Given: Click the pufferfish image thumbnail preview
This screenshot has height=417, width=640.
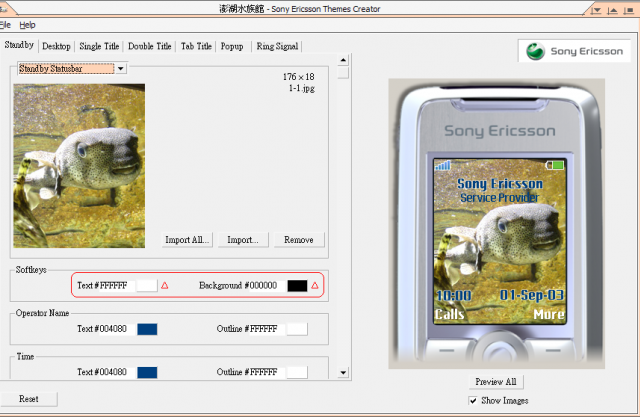Looking at the screenshot, I should click(79, 166).
